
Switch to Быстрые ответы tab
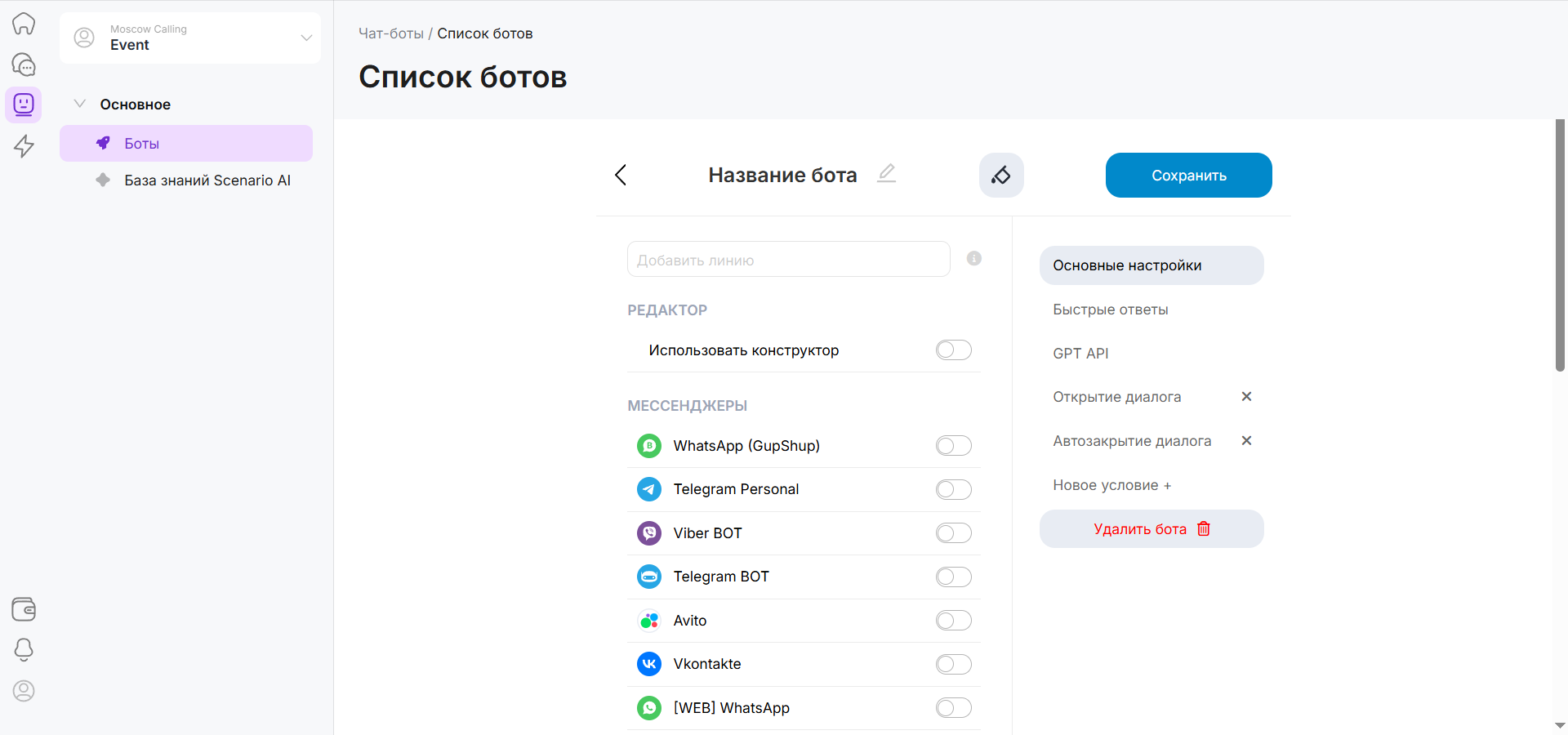coord(1110,310)
